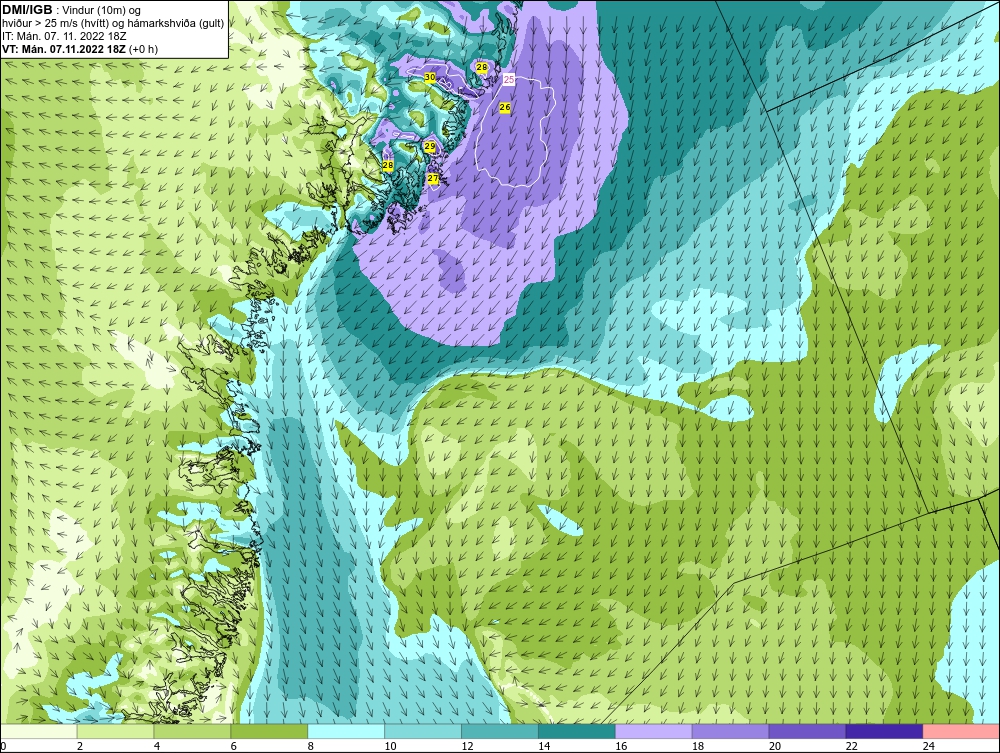Click the 8–10 m/s pale cyan legend swatch
Image resolution: width=1000 pixels, height=753 pixels.
(346, 731)
